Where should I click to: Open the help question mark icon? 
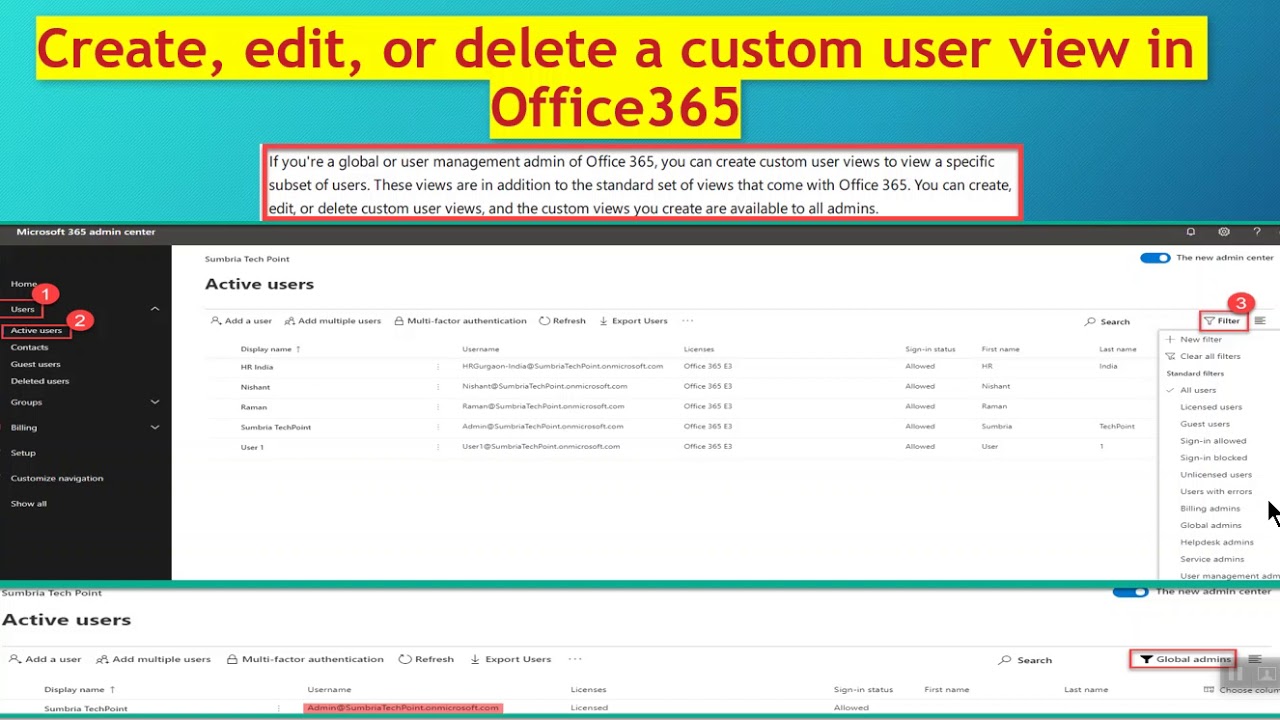tap(1257, 232)
